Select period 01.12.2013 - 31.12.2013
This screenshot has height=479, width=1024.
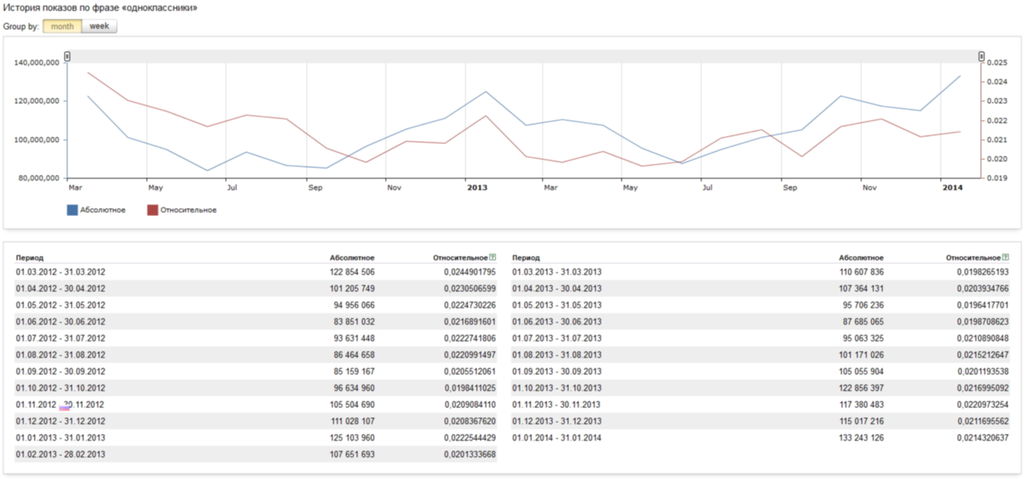(557, 421)
